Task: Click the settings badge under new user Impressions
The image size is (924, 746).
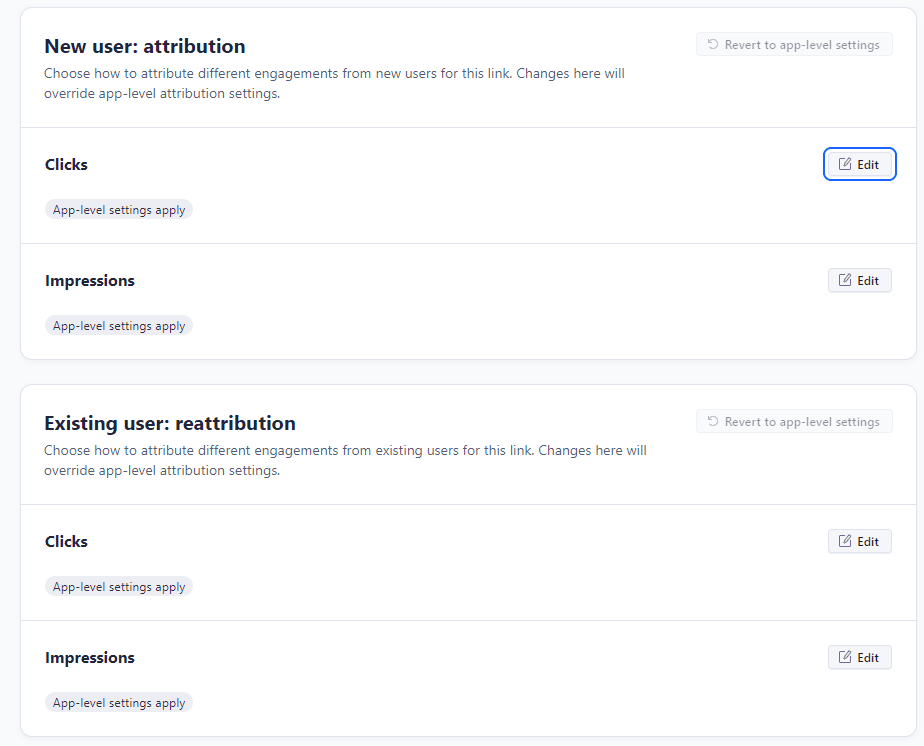Action: (x=119, y=326)
